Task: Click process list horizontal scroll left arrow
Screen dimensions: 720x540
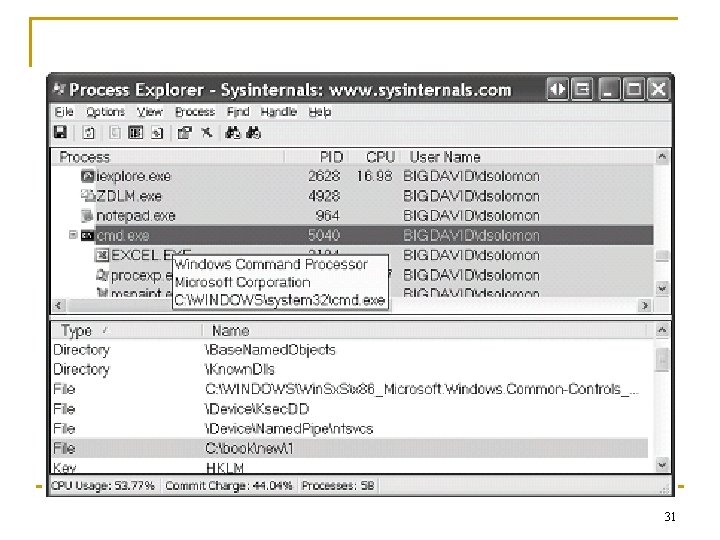Action: tap(58, 305)
